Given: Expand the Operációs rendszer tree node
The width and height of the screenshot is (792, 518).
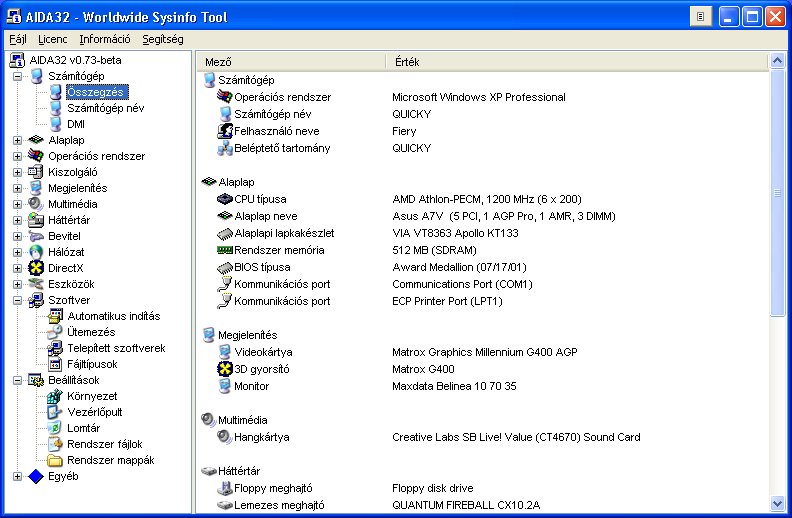Looking at the screenshot, I should [x=18, y=157].
